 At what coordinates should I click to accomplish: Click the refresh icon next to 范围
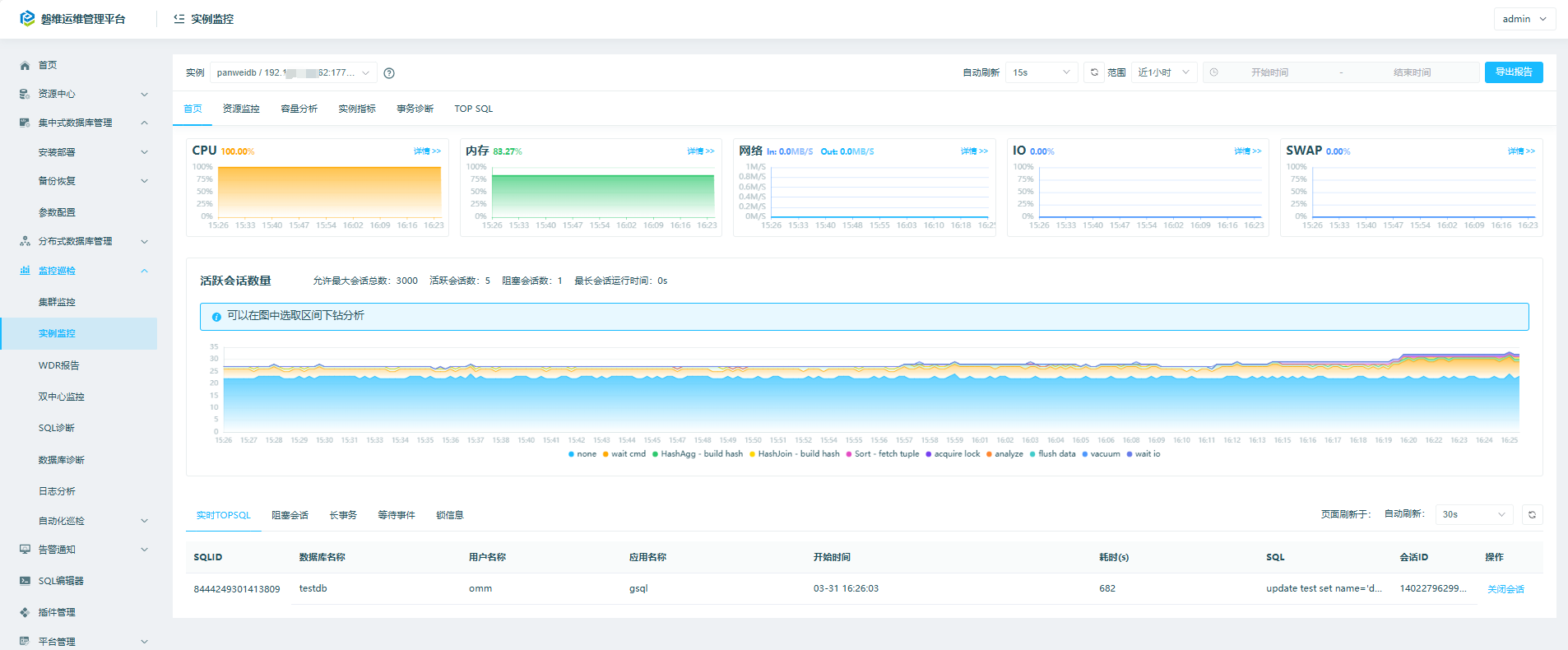tap(1094, 72)
